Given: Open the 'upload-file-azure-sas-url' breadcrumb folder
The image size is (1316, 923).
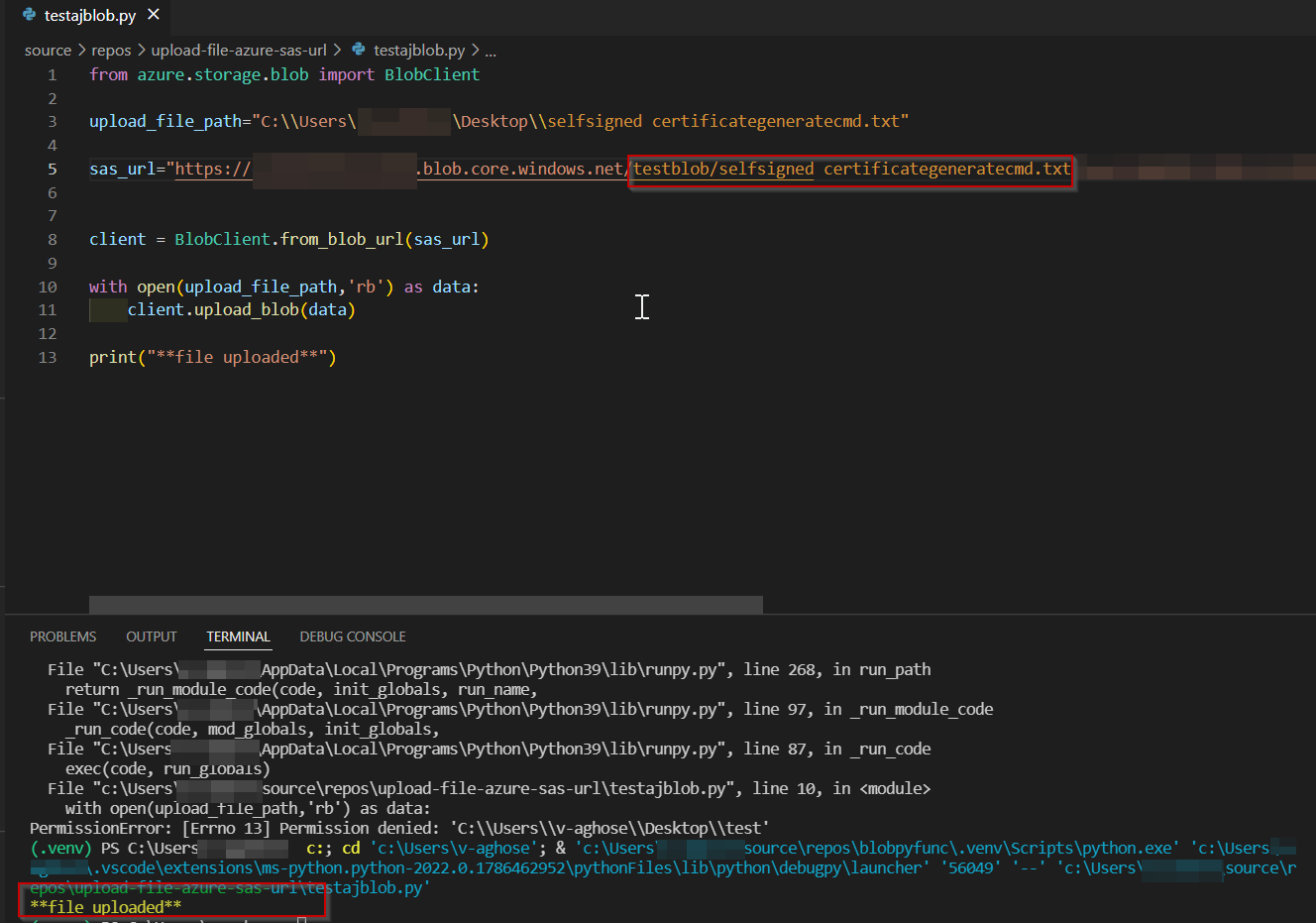Looking at the screenshot, I should (x=239, y=50).
